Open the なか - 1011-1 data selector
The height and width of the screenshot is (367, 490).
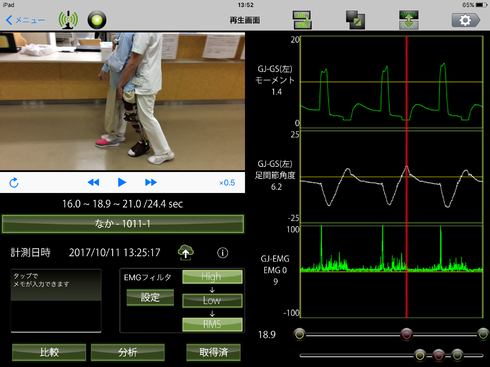pyautogui.click(x=123, y=224)
